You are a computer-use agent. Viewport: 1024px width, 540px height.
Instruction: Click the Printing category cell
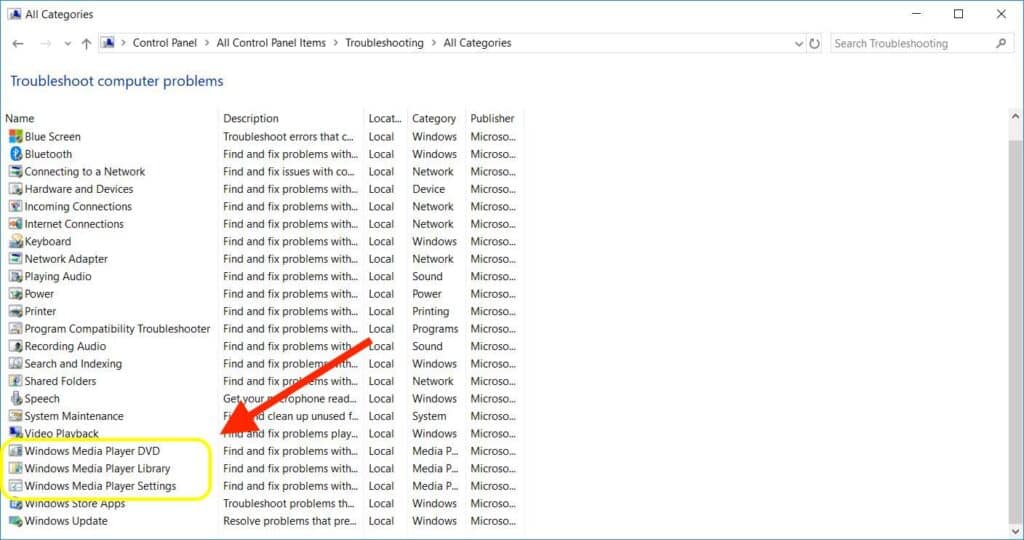tap(430, 311)
